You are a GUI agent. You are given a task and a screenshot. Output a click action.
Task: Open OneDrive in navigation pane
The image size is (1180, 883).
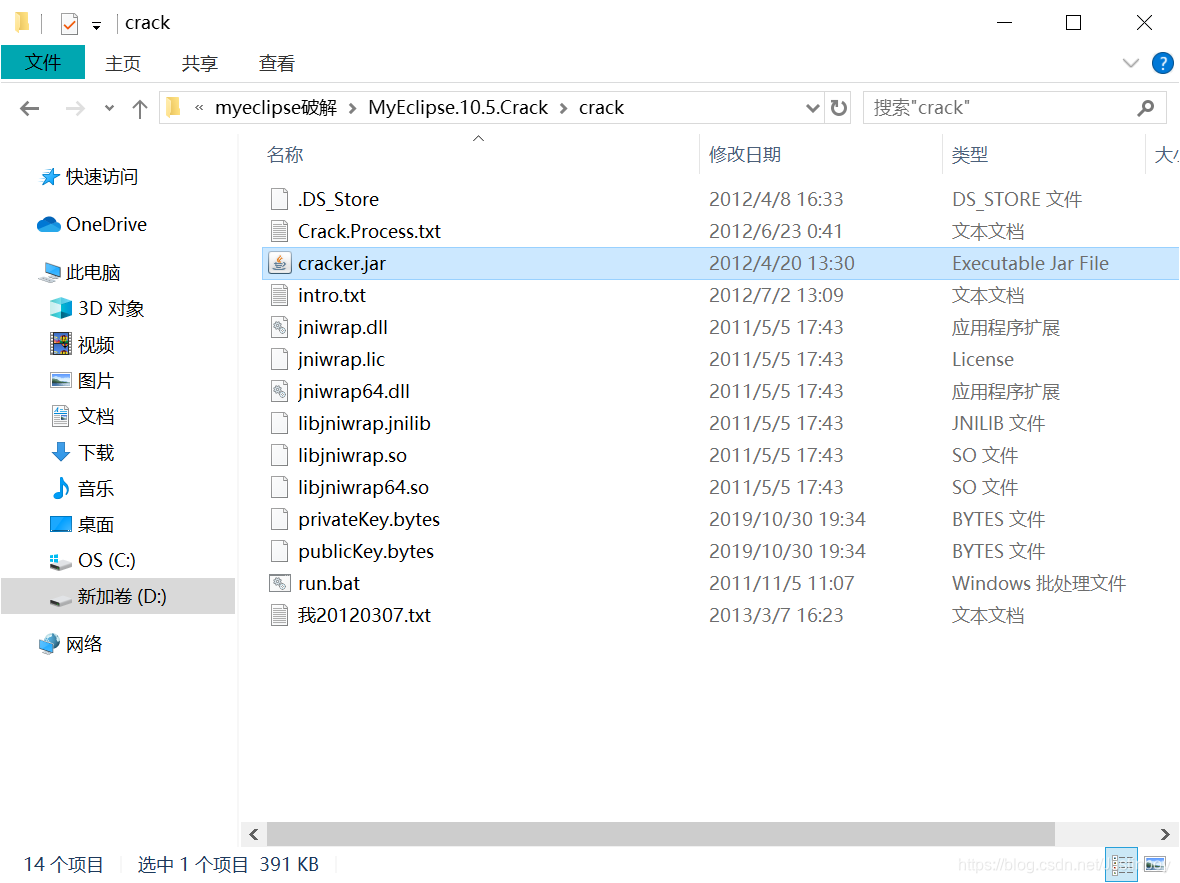92,224
